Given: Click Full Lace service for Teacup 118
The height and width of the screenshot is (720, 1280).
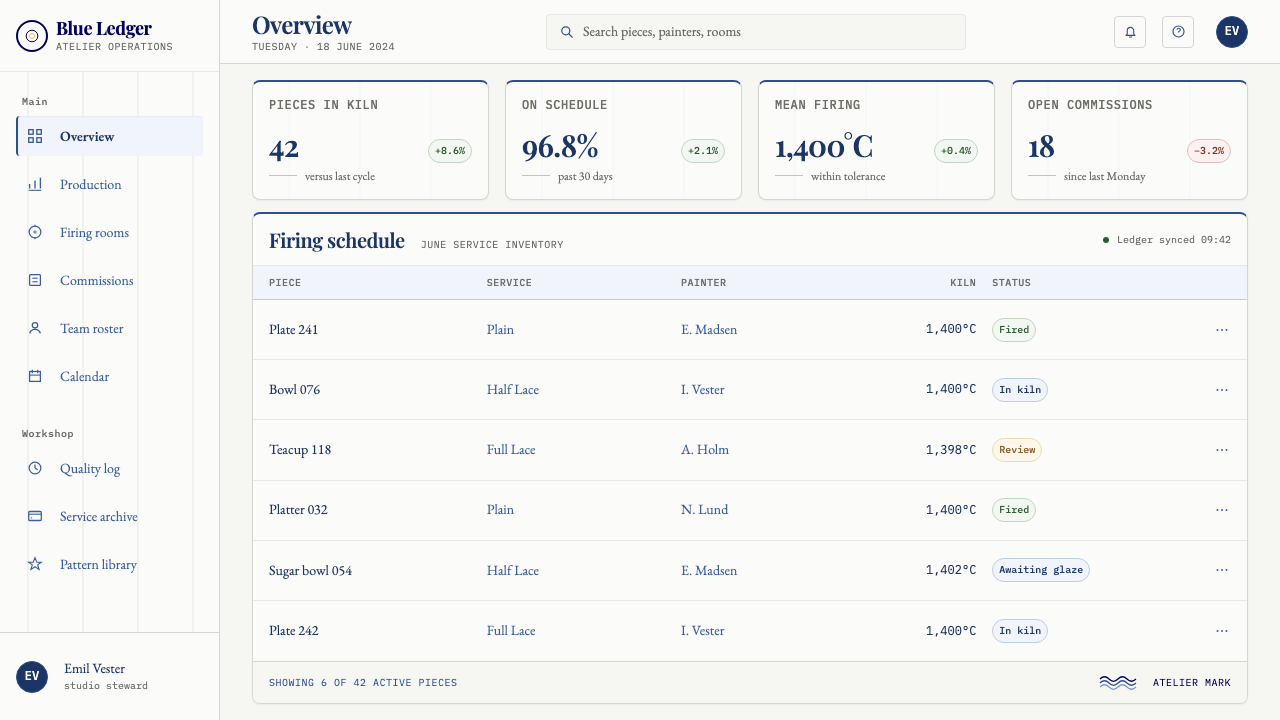Looking at the screenshot, I should 511,449.
